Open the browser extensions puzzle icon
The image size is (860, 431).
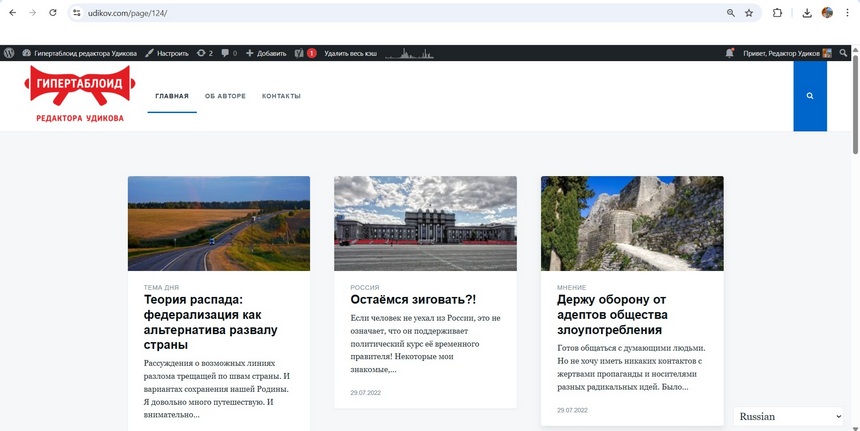(777, 13)
